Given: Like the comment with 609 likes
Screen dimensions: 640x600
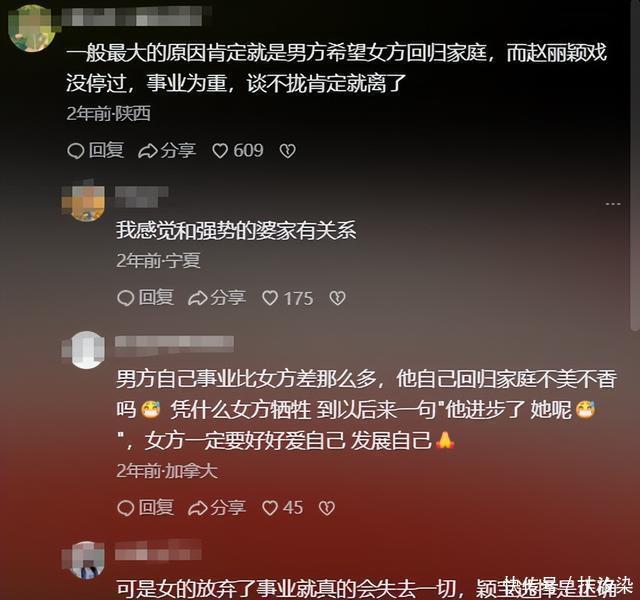Looking at the screenshot, I should tap(238, 151).
